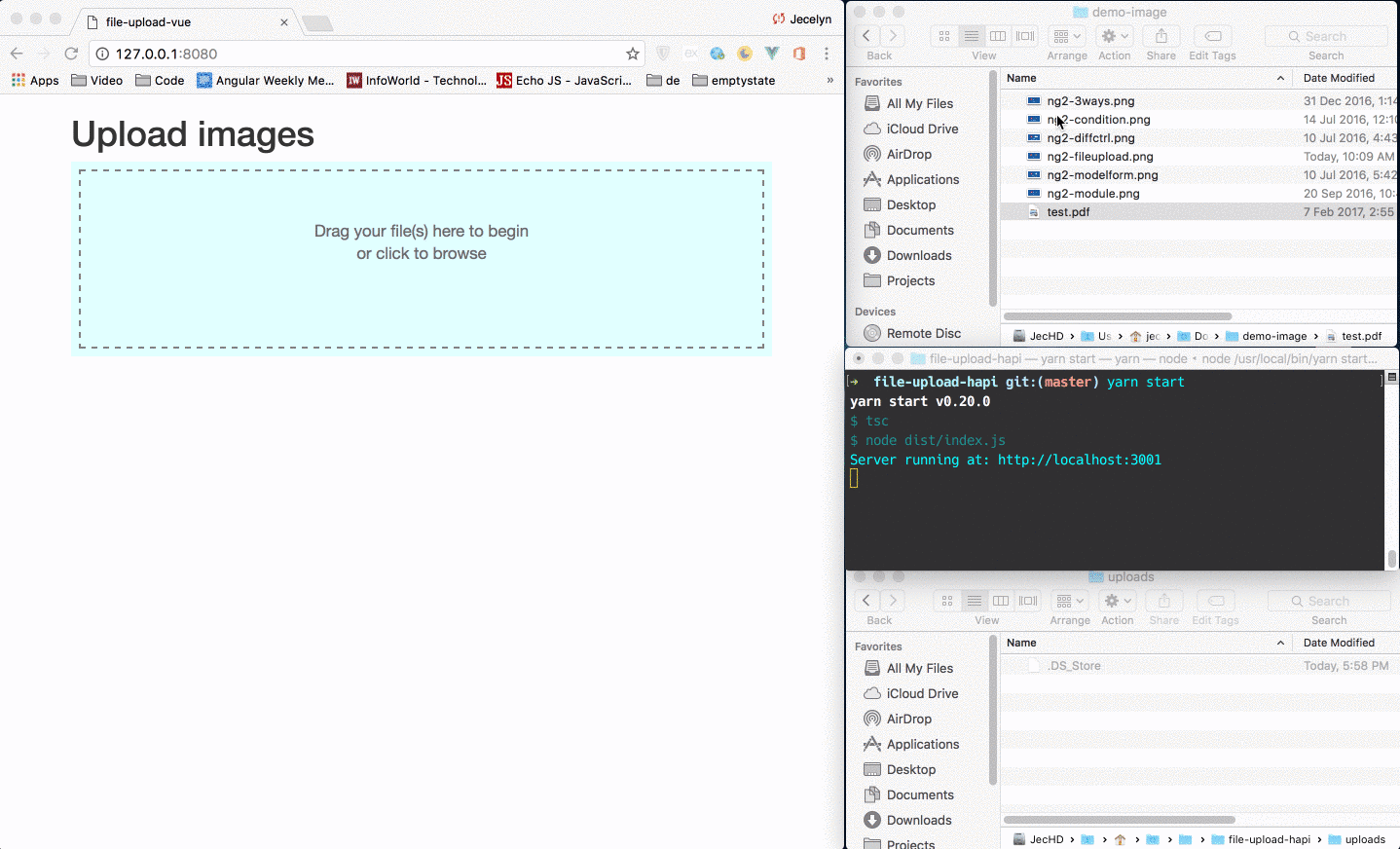Switch demo-image window to cover flow view

point(1025,36)
